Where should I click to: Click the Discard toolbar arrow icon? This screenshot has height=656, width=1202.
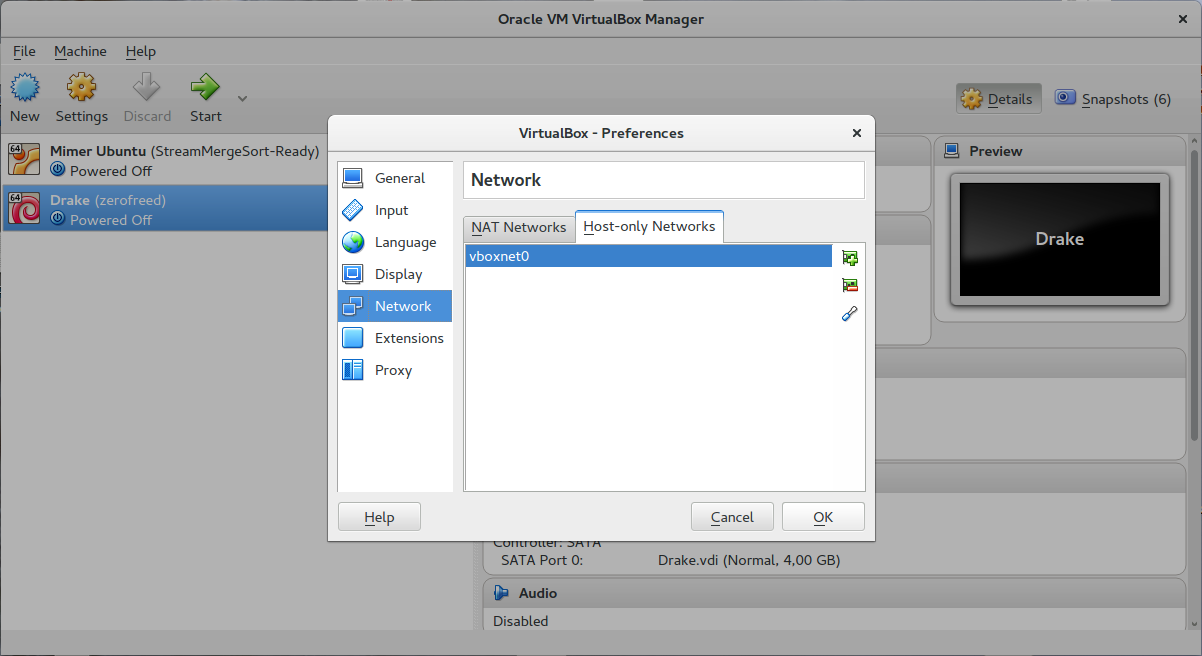(147, 88)
